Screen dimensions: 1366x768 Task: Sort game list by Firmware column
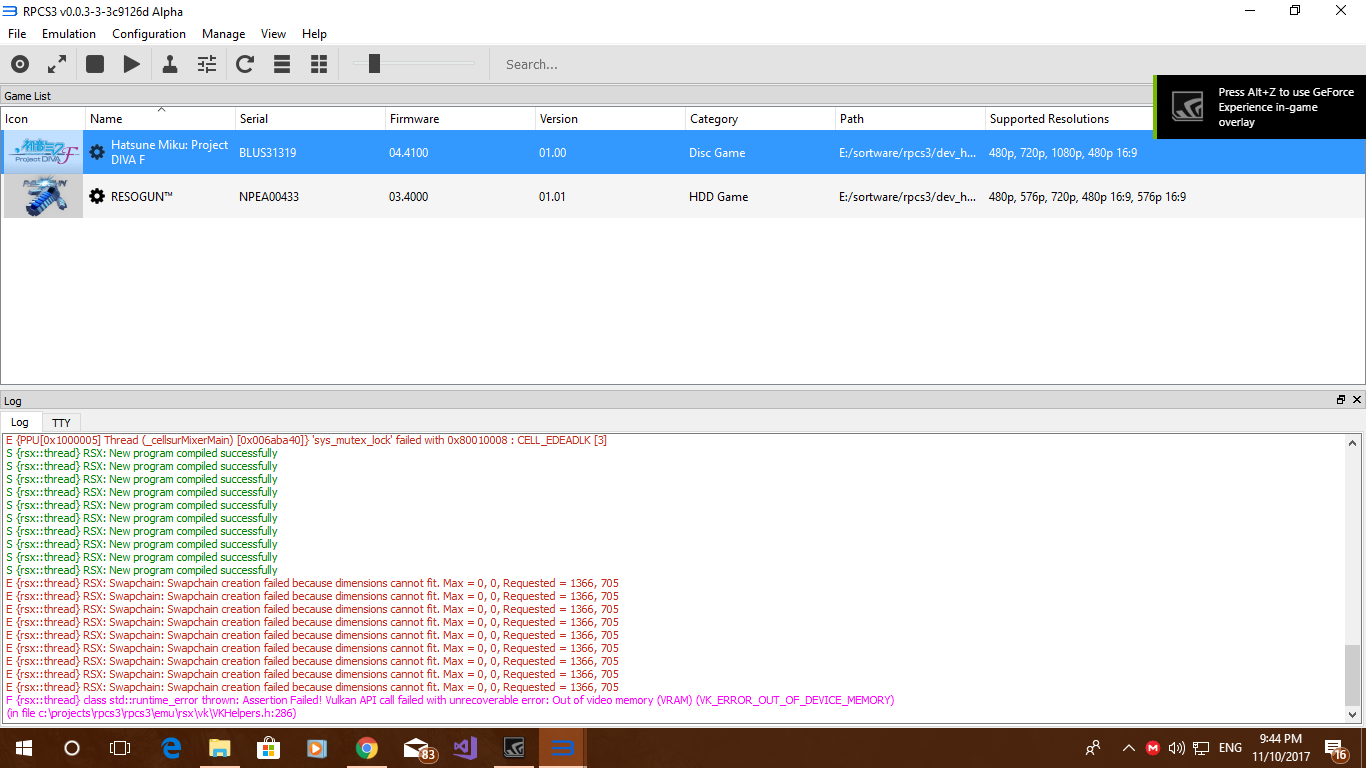pyautogui.click(x=460, y=118)
